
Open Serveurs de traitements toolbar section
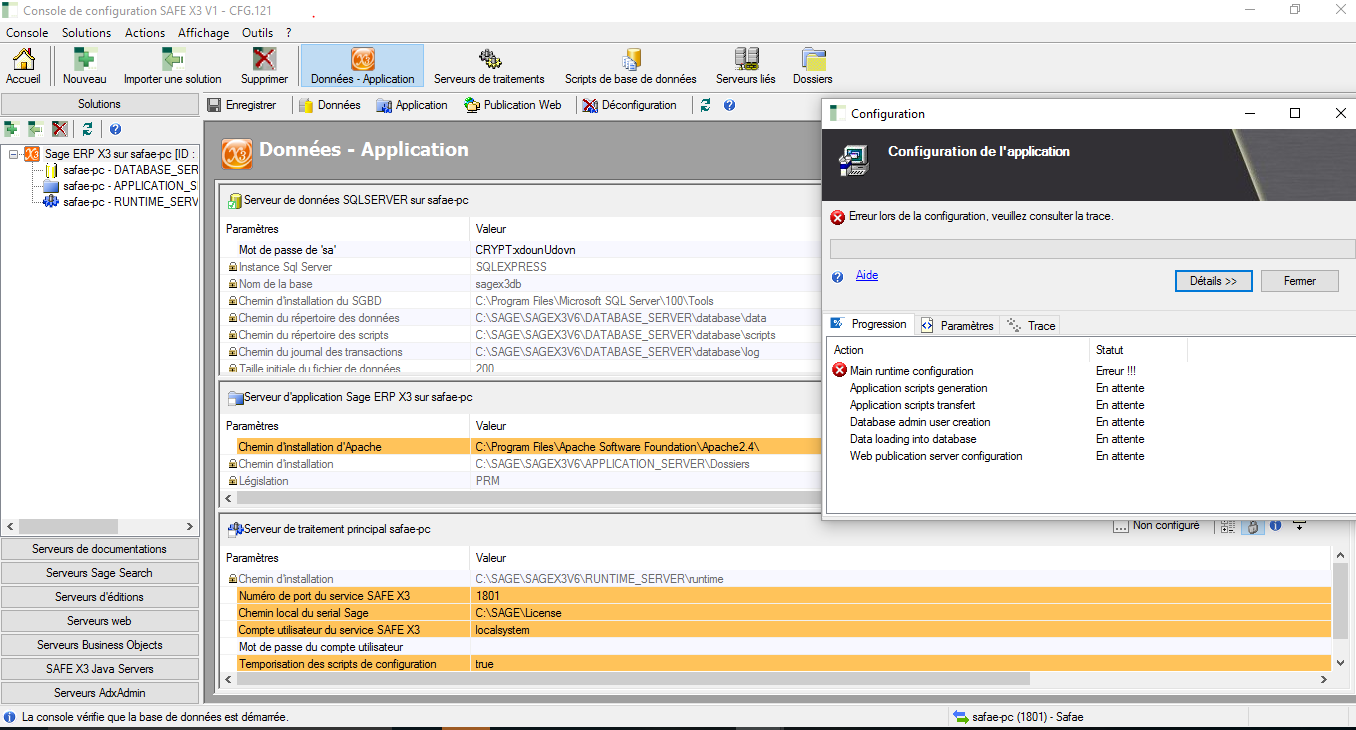[489, 66]
